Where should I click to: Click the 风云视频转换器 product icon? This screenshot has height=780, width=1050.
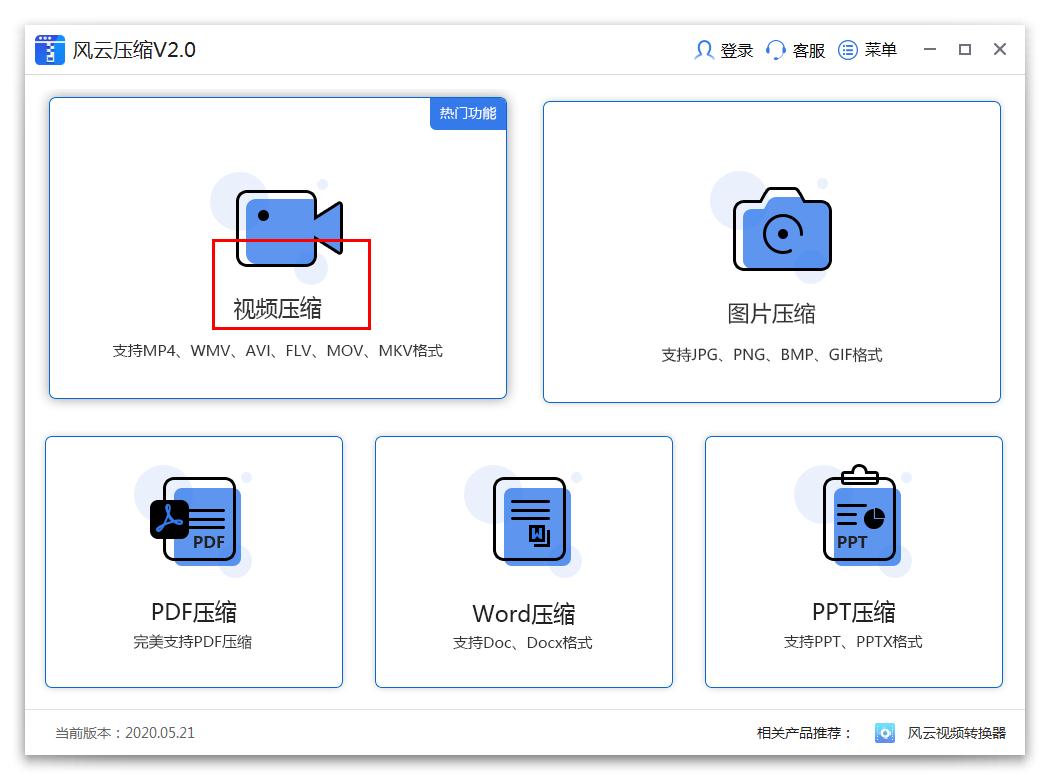pyautogui.click(x=885, y=732)
